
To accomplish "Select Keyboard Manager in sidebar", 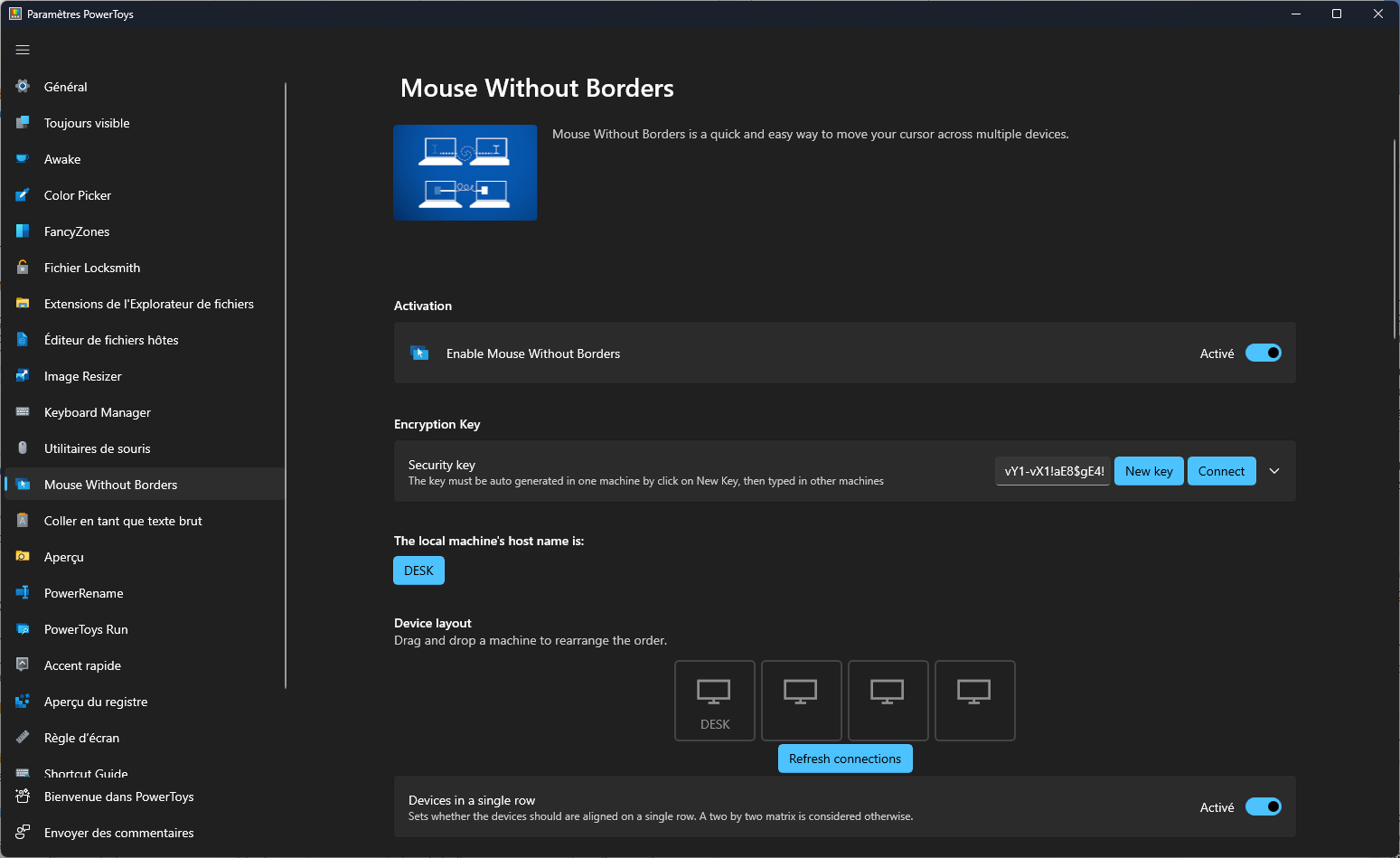I will tap(145, 412).
